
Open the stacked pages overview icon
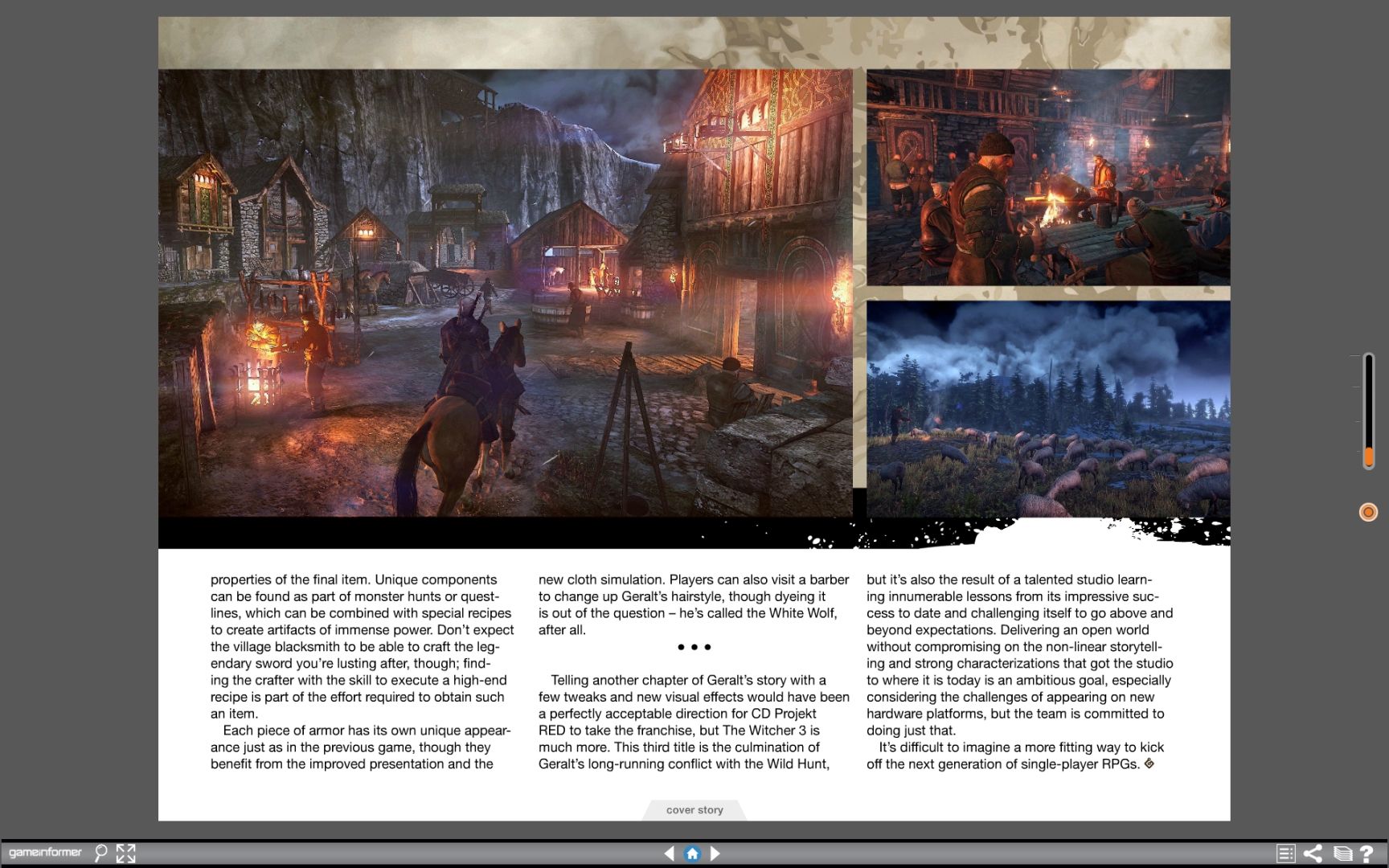(1342, 854)
